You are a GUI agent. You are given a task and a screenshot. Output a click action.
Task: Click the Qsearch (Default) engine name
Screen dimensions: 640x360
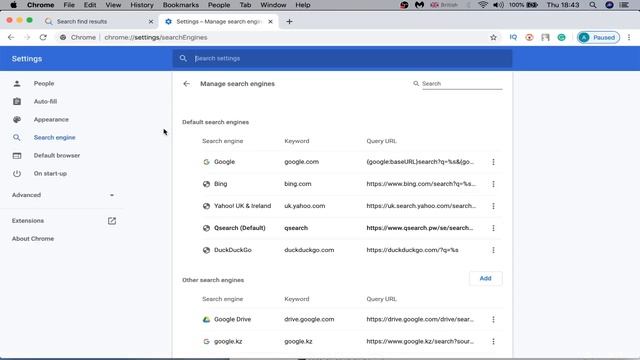click(x=240, y=228)
